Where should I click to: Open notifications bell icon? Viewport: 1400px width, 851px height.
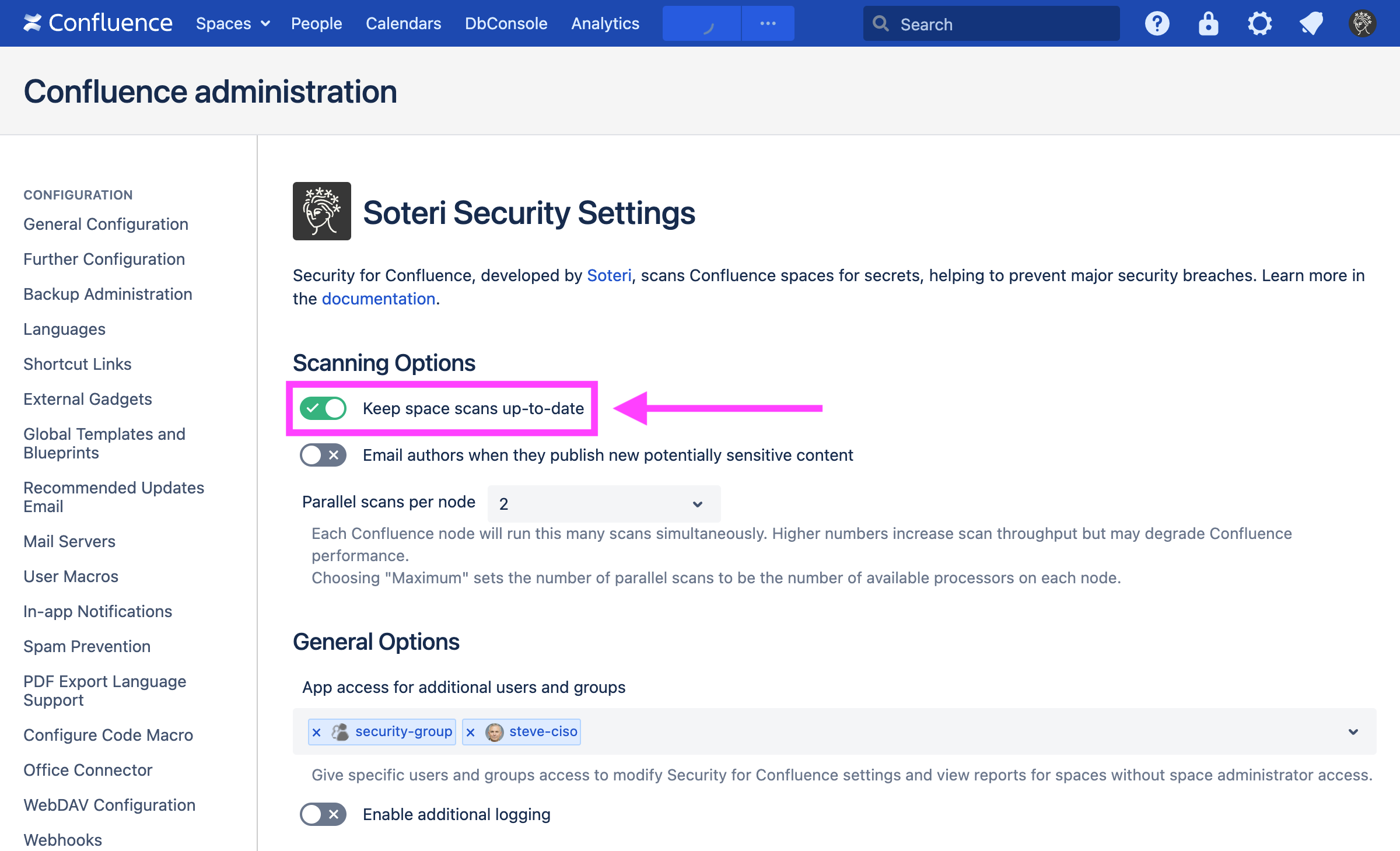point(1311,24)
